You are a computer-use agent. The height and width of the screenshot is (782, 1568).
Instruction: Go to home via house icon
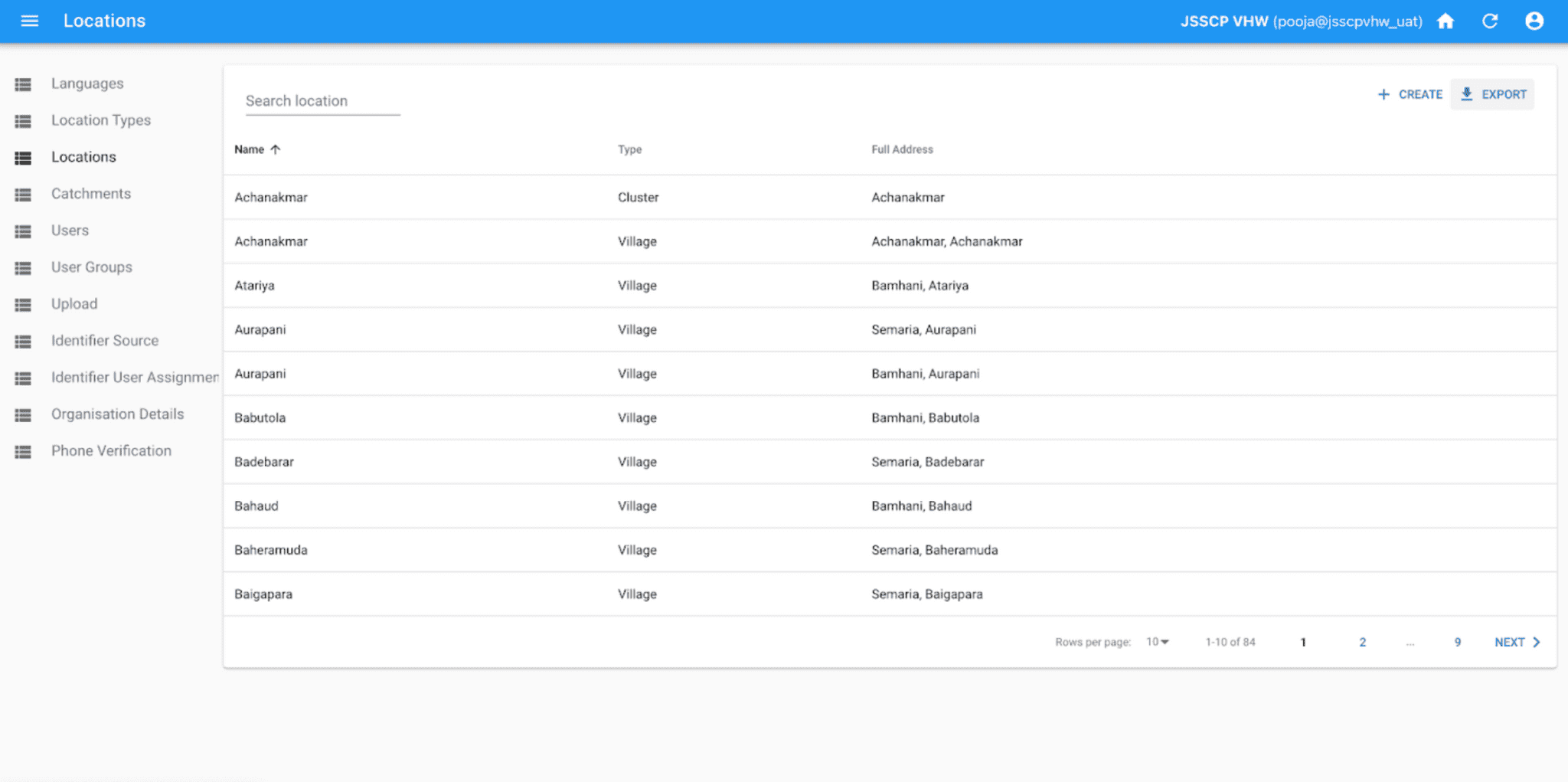pos(1445,21)
